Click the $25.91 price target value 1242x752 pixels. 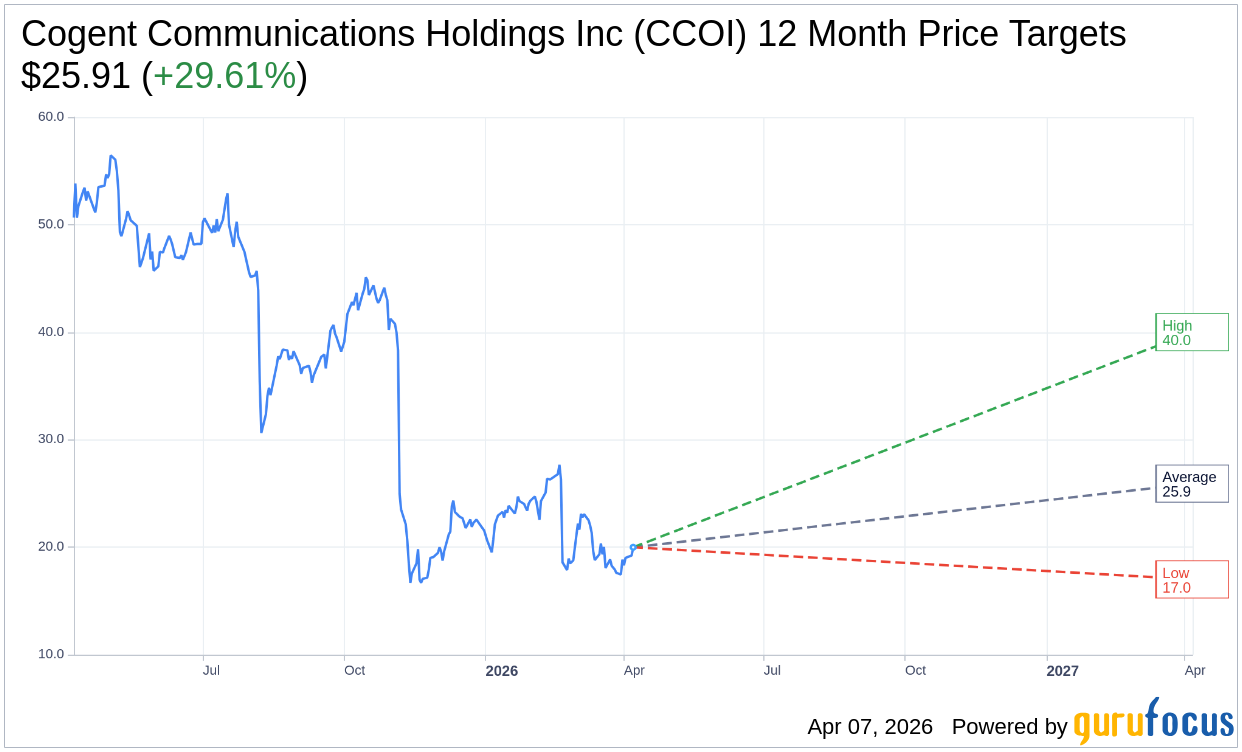(76, 76)
